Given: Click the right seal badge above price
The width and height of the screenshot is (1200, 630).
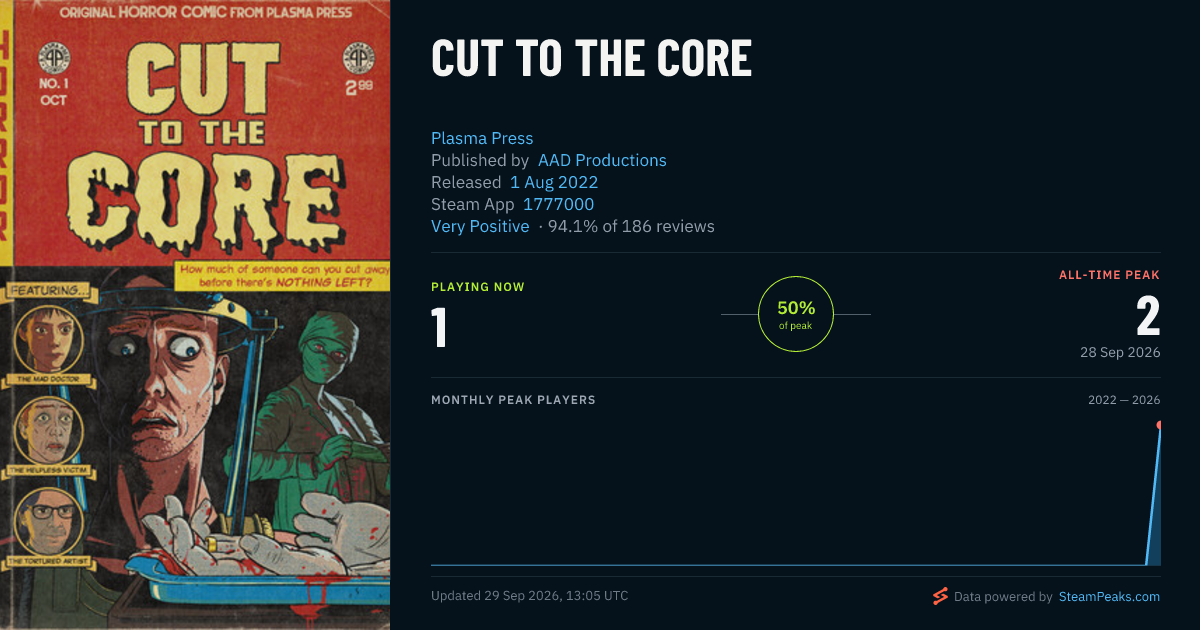Looking at the screenshot, I should click(x=357, y=54).
